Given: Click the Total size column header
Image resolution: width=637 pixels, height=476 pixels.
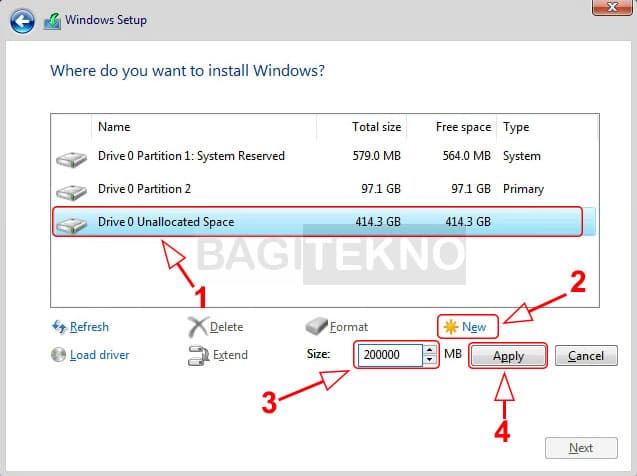Looking at the screenshot, I should (x=362, y=127).
